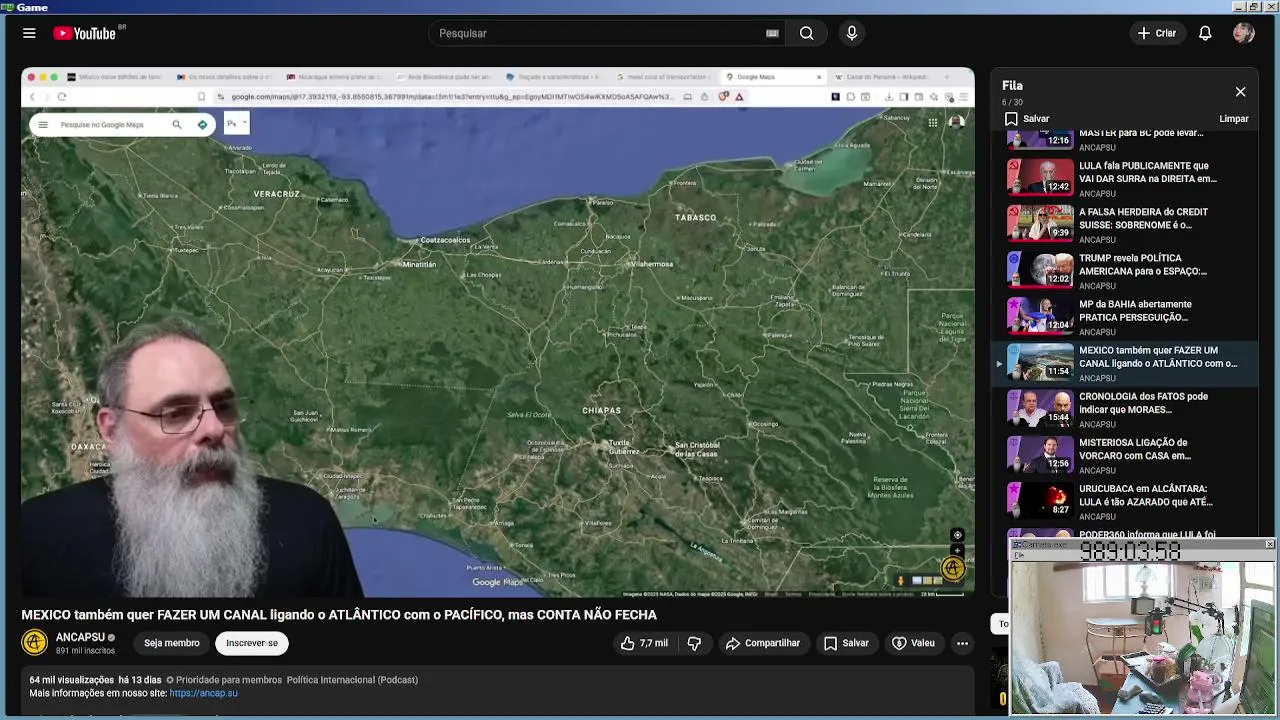1280x720 pixels.
Task: Open ANCAPSU channel name link below video
Action: (x=80, y=637)
